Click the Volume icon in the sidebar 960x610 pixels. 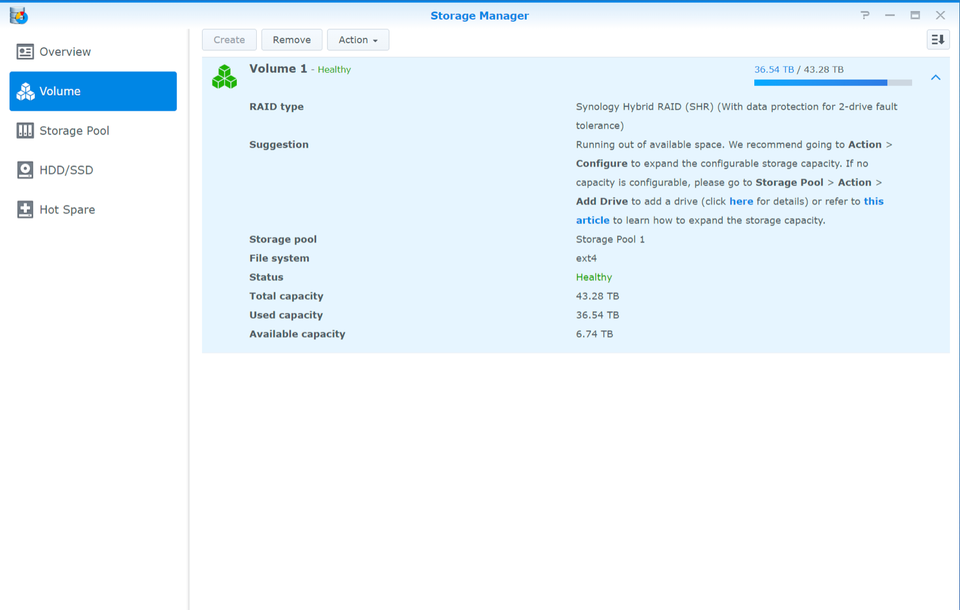click(x=25, y=91)
